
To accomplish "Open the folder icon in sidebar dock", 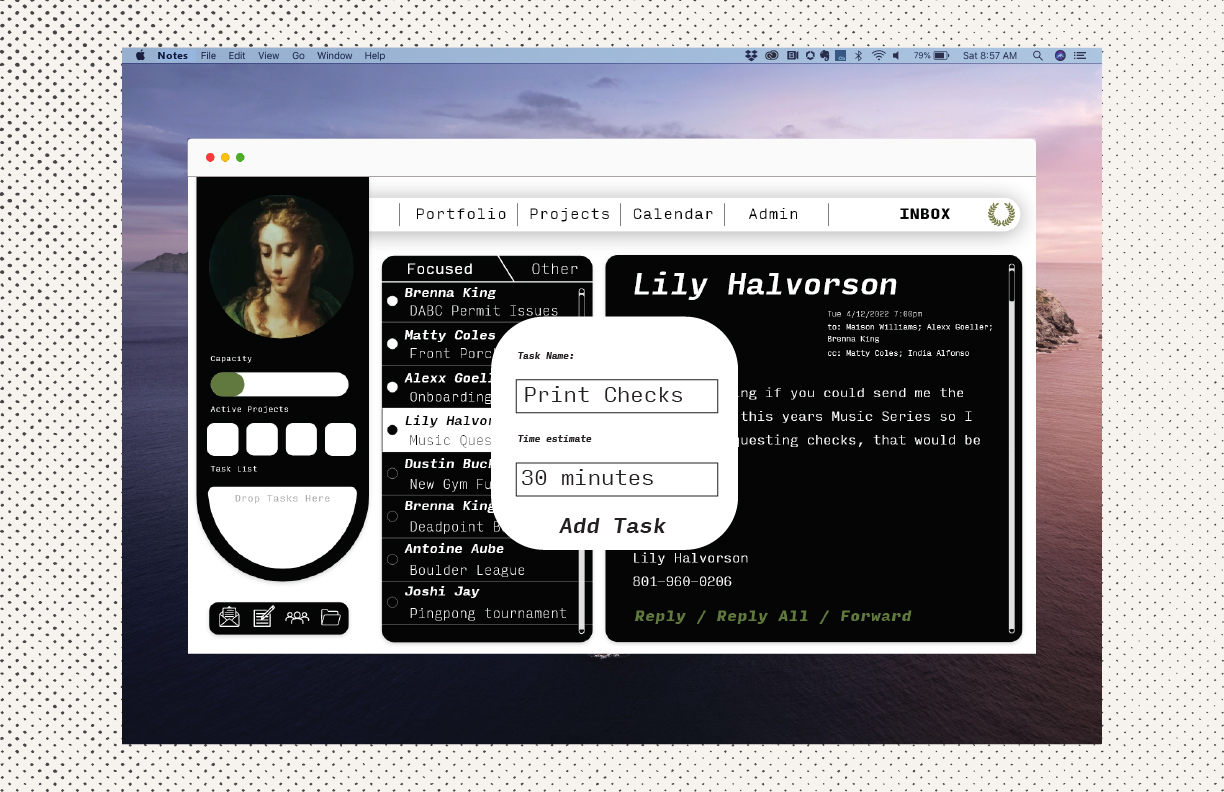I will coord(331,617).
